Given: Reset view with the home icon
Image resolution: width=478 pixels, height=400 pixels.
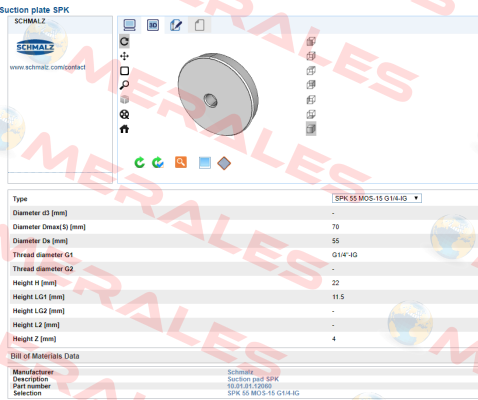Looking at the screenshot, I should 124,129.
